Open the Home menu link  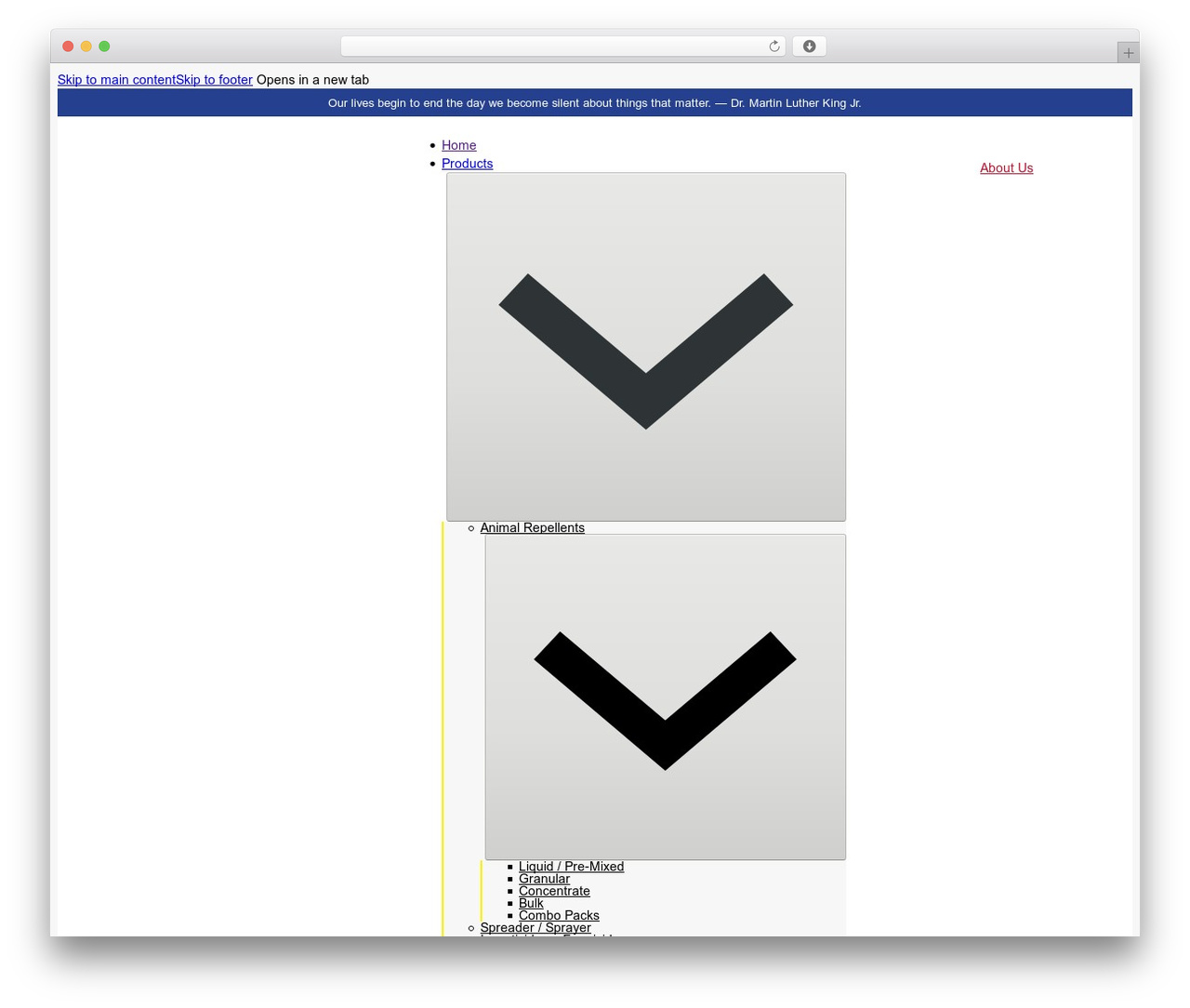click(x=458, y=145)
